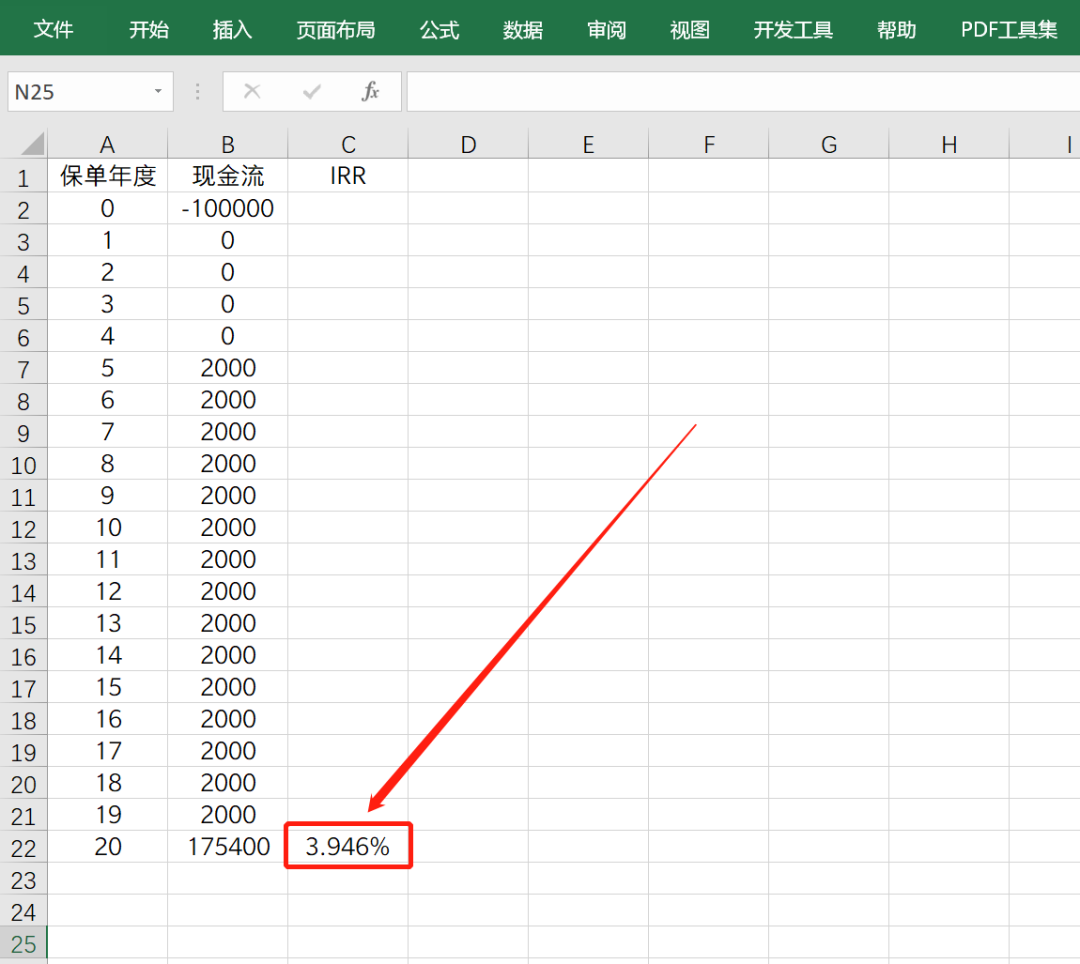Switch to the 开发工具 tab
Screen dimensions: 1080x964
click(x=793, y=29)
